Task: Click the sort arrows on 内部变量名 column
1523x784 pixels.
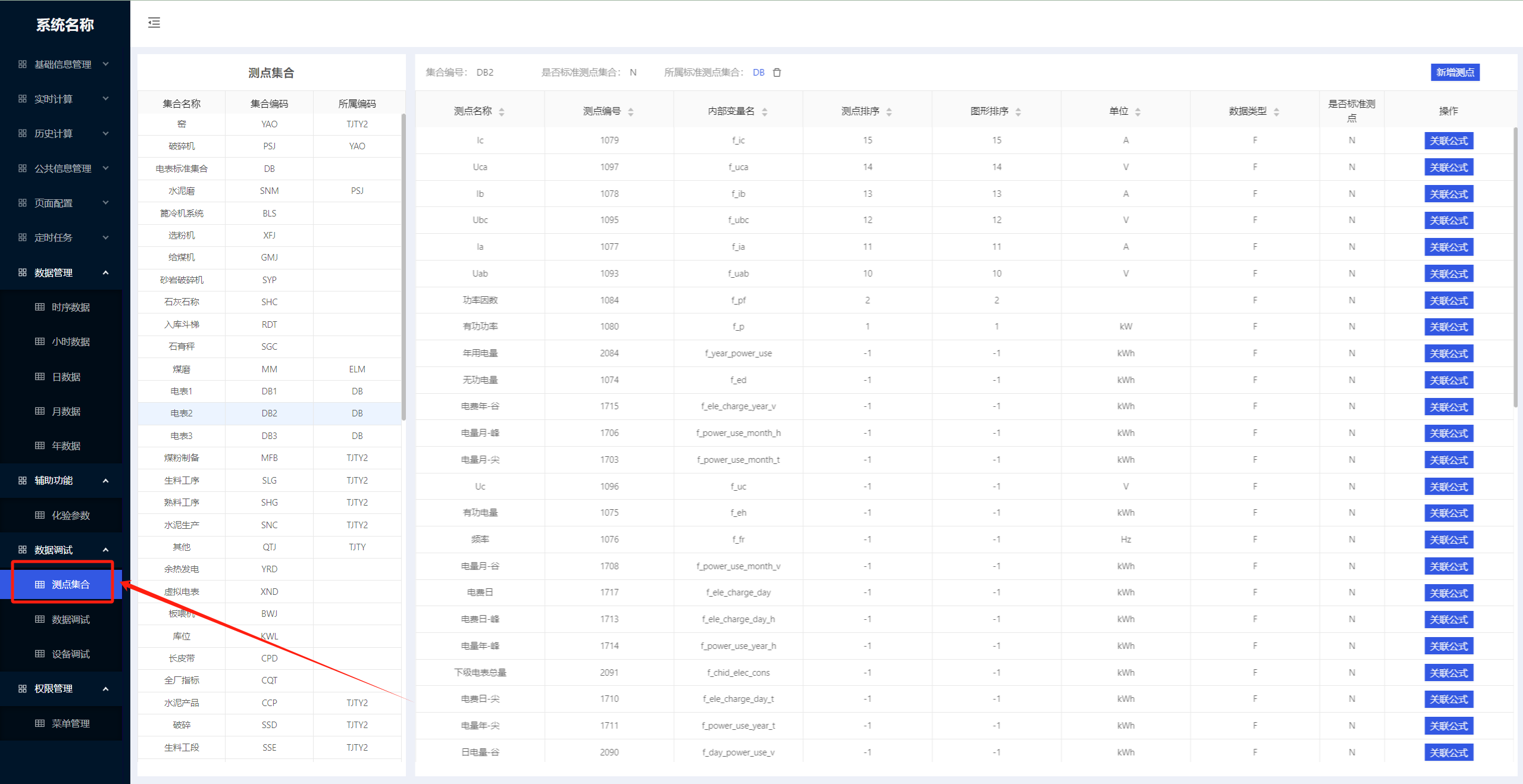Action: (765, 112)
